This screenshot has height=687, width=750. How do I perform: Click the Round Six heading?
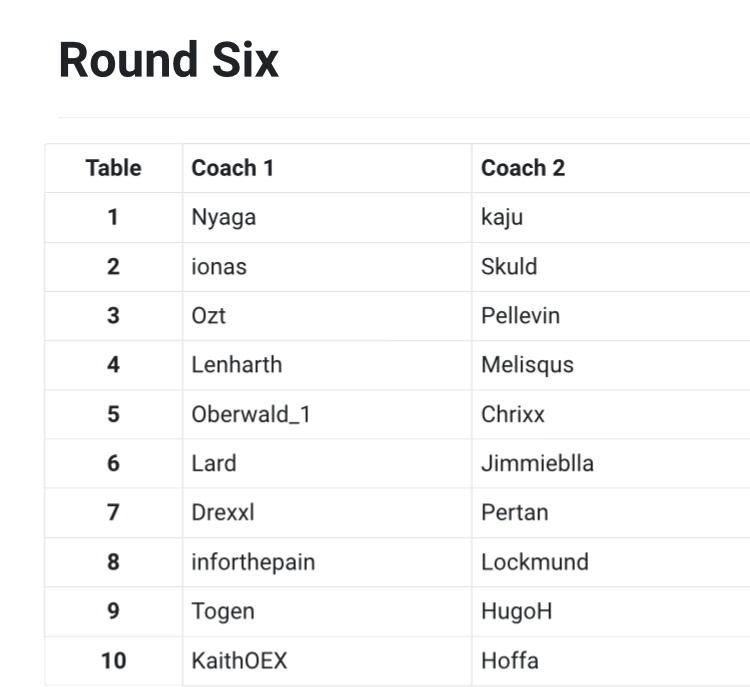tap(168, 60)
